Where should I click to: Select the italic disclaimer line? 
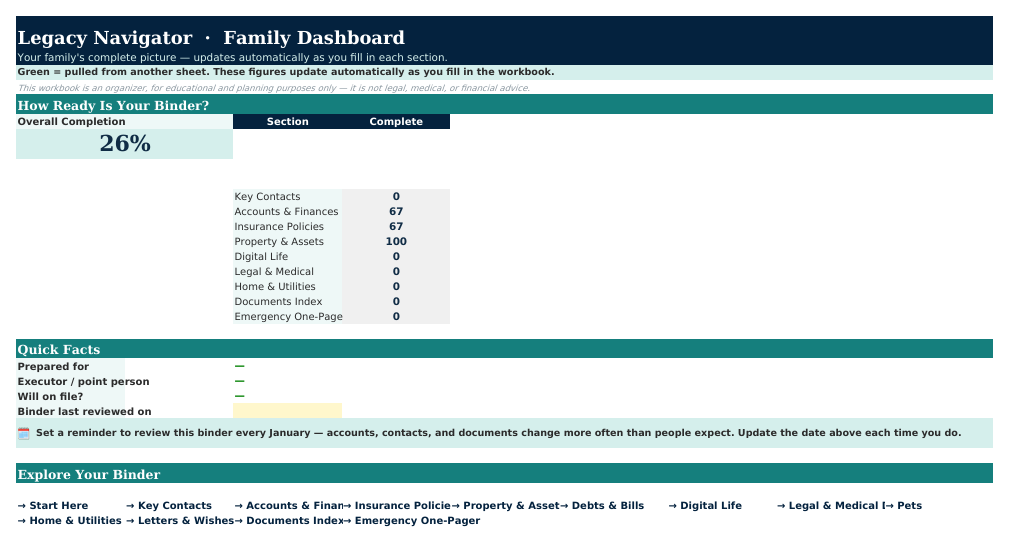273,88
